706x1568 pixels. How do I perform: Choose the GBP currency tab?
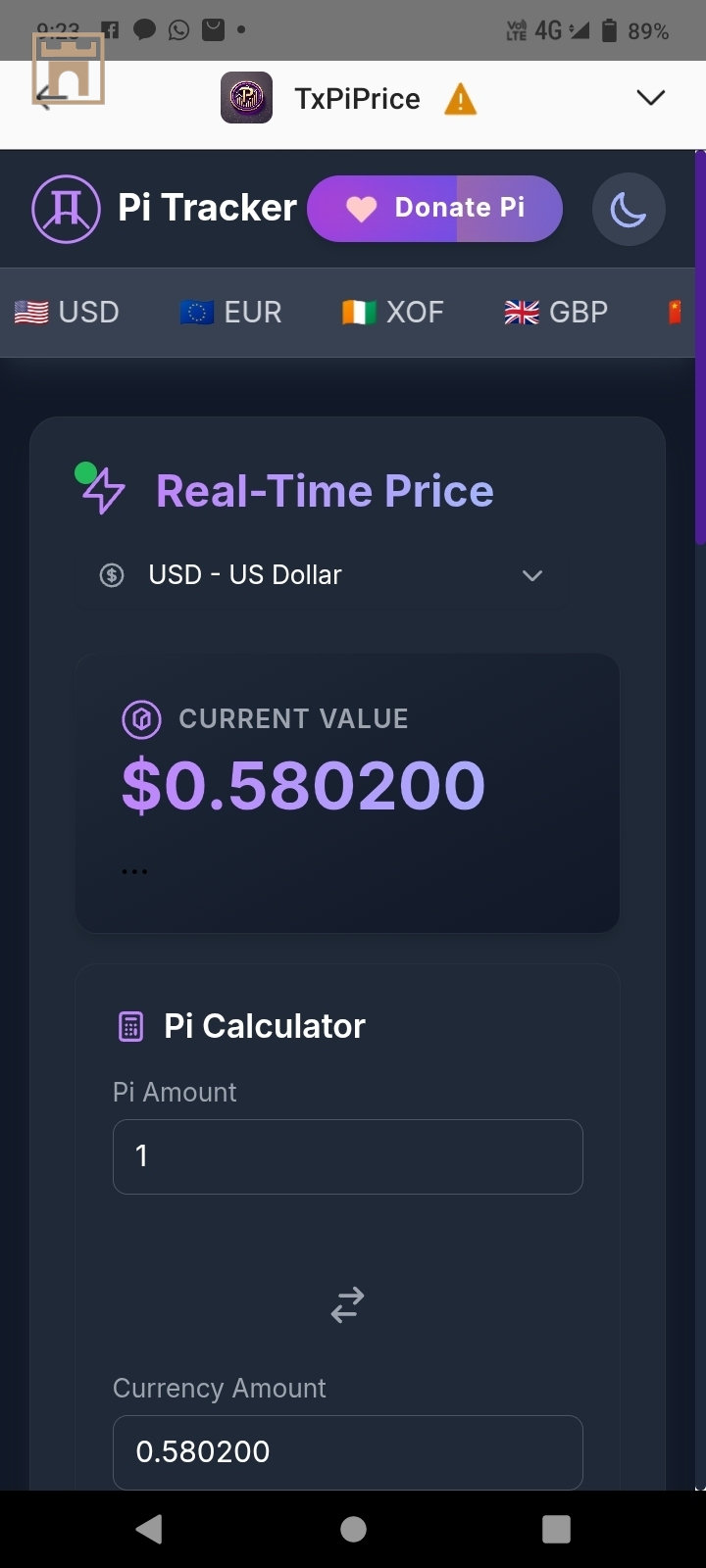(556, 312)
